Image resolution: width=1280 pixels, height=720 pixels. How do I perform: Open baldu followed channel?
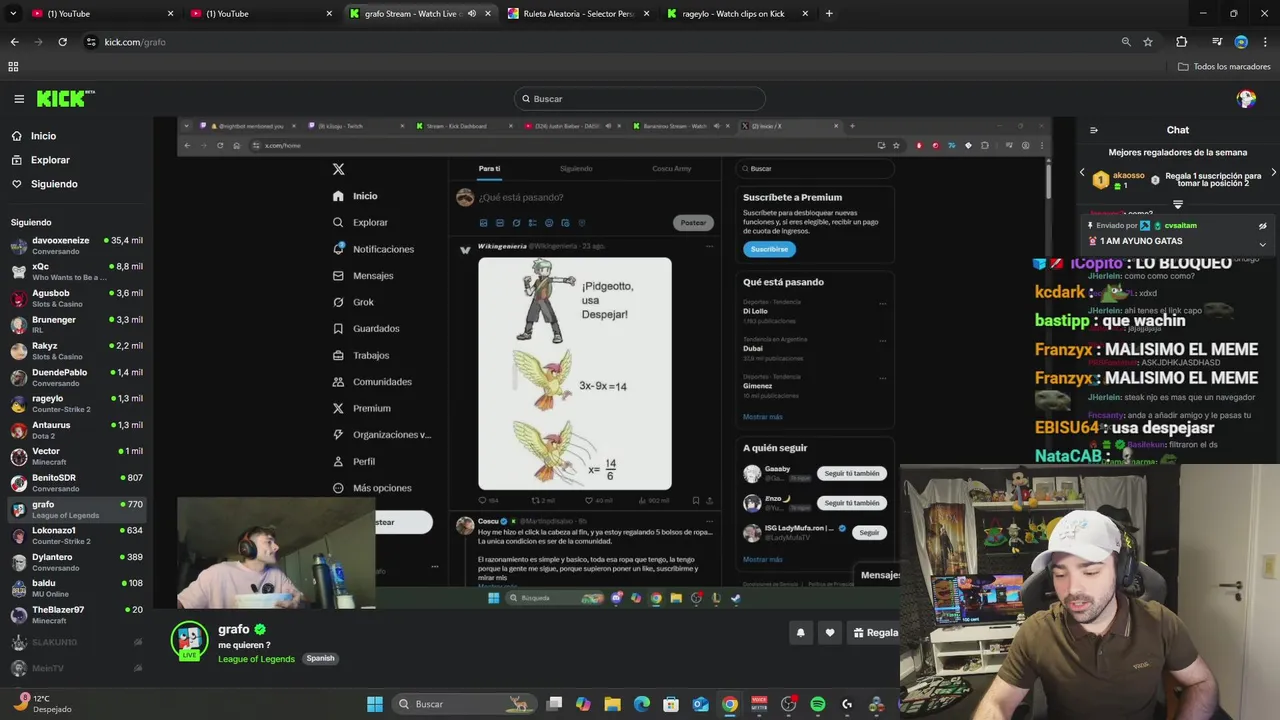77,588
